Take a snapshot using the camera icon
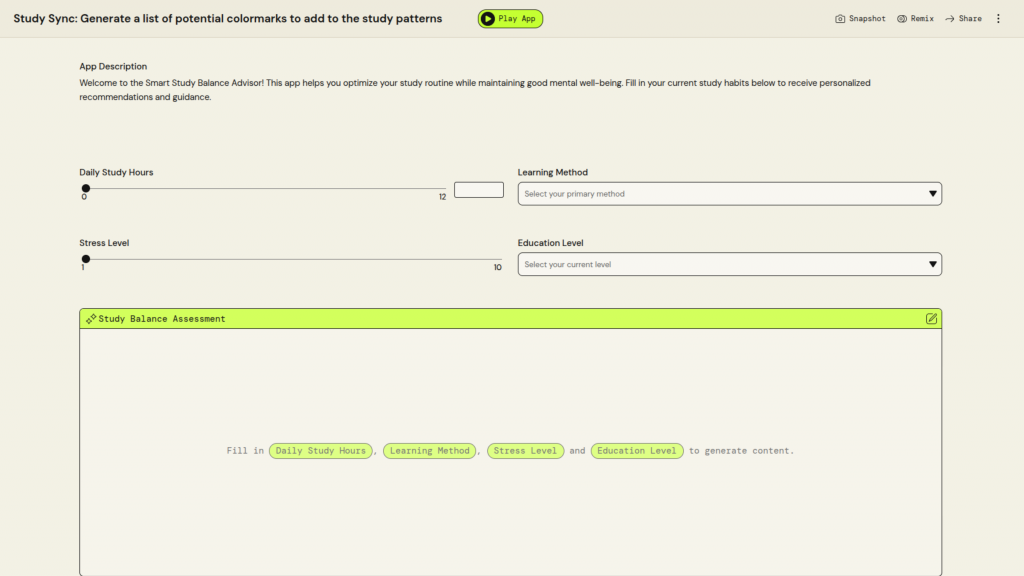 point(841,19)
